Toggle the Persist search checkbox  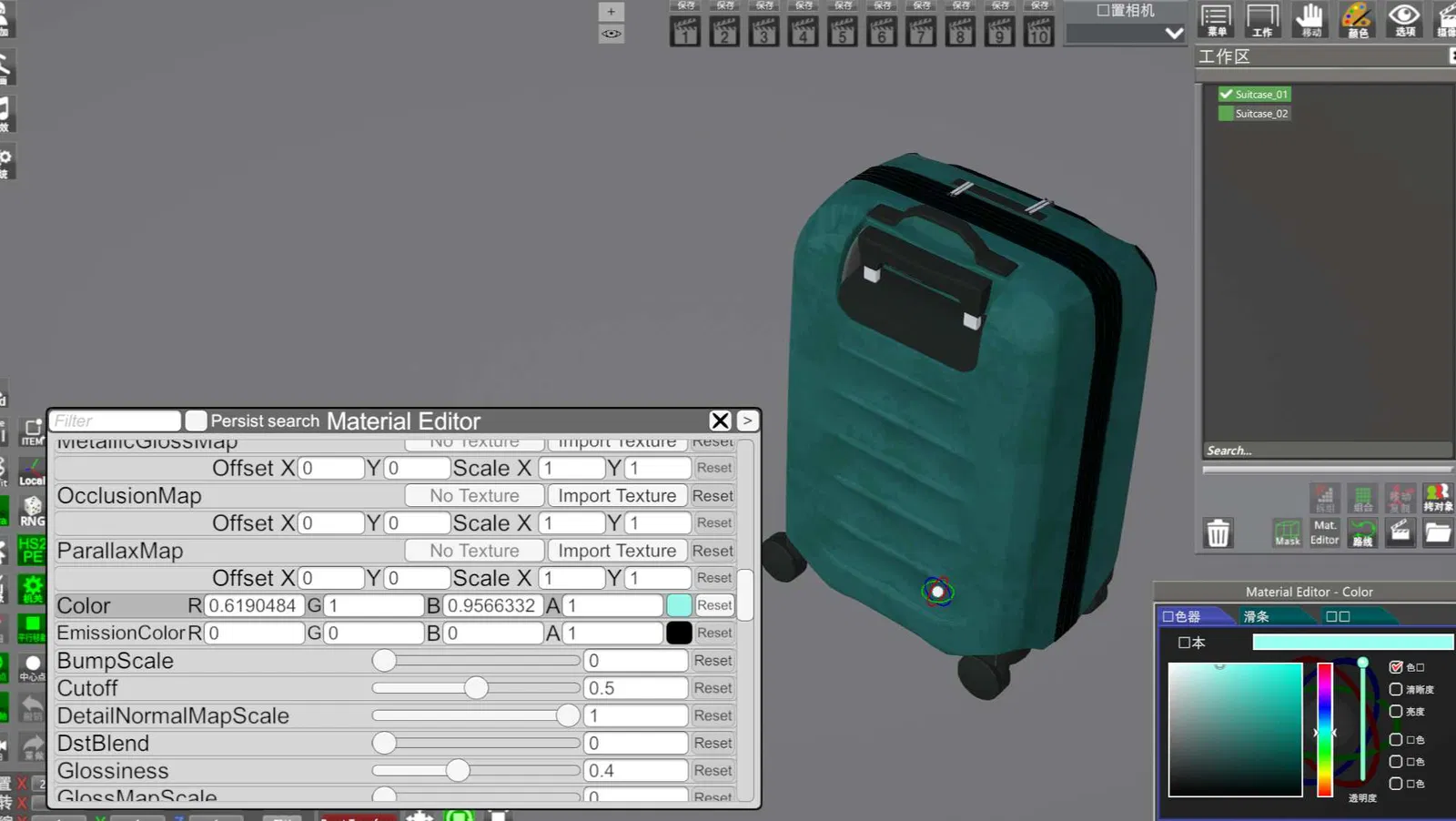point(196,421)
